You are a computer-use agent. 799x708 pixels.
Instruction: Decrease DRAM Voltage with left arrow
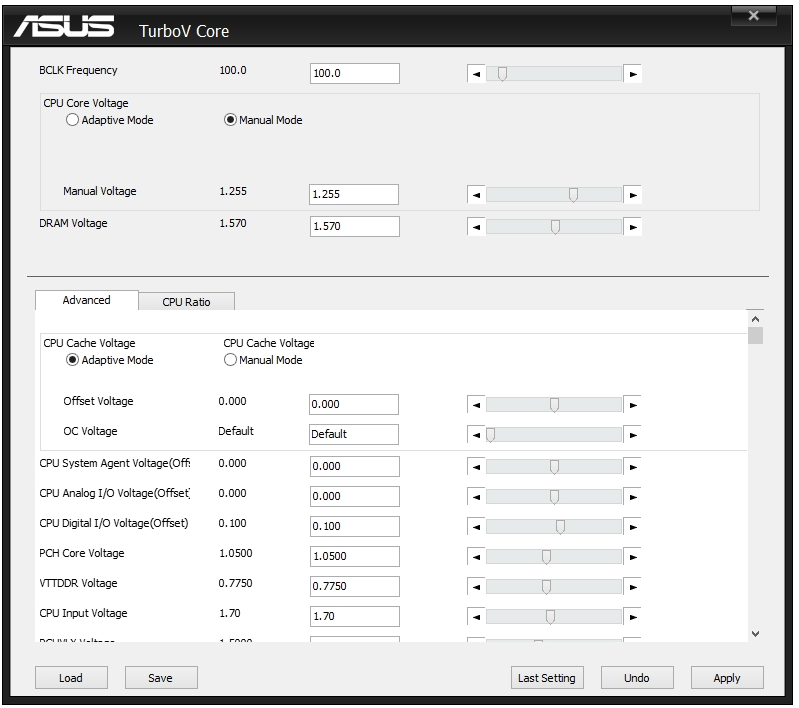476,227
